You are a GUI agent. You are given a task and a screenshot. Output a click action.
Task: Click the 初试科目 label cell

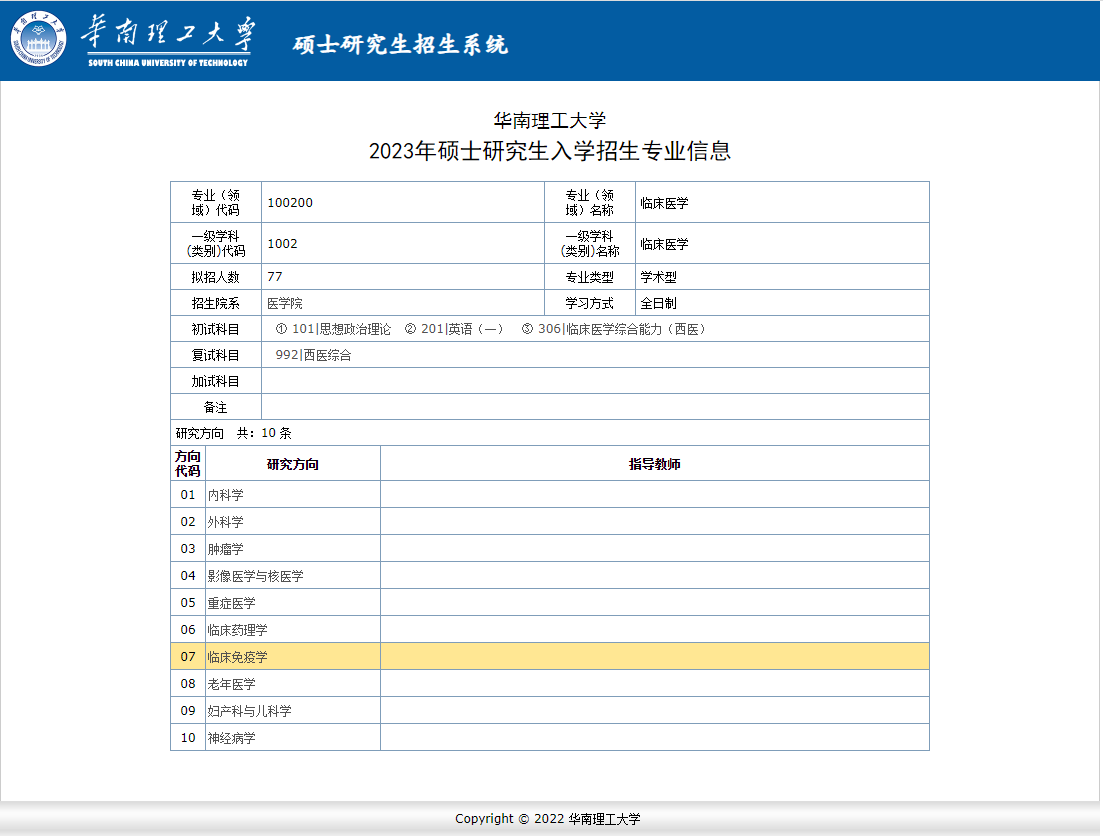pos(216,329)
